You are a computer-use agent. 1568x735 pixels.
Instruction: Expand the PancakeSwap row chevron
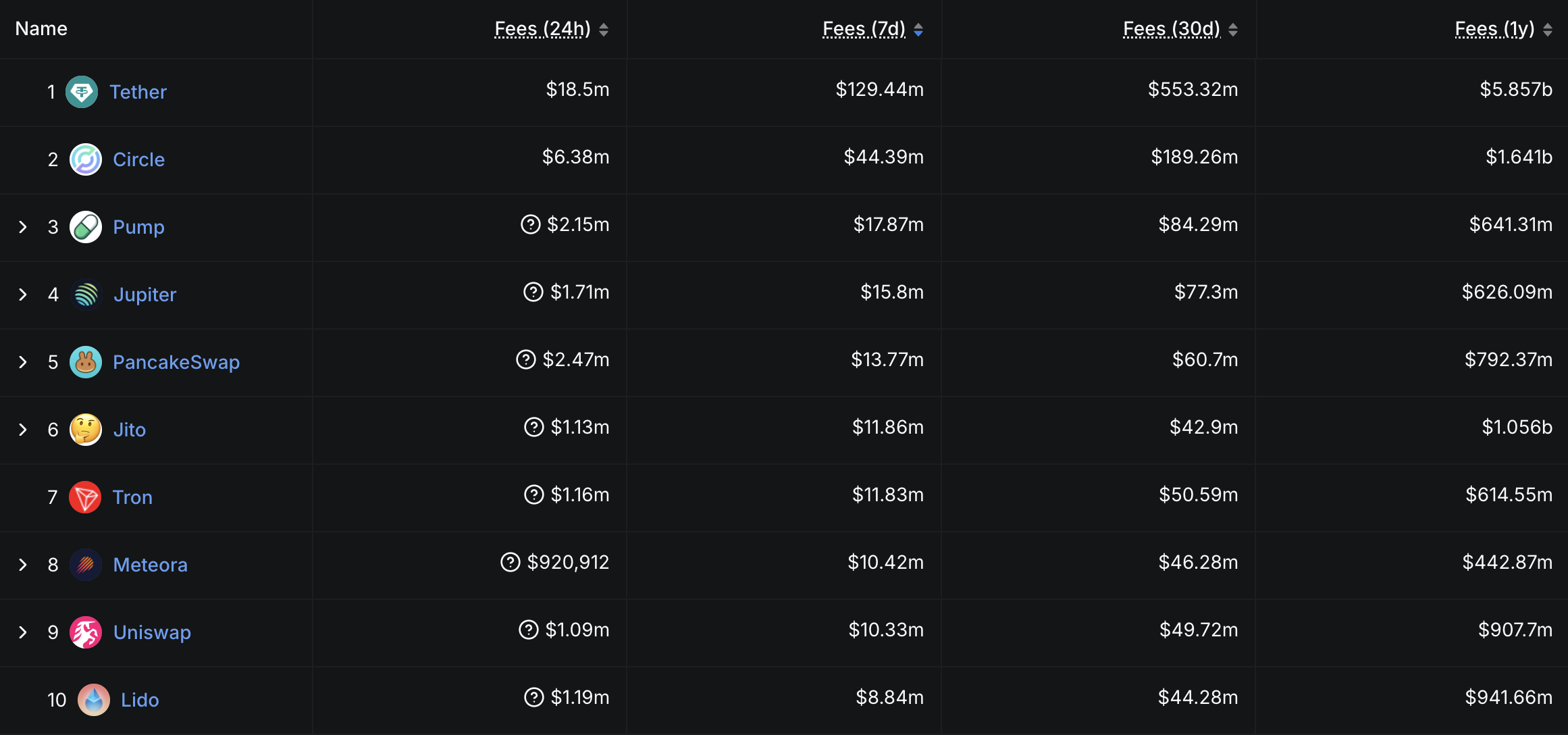tap(23, 362)
